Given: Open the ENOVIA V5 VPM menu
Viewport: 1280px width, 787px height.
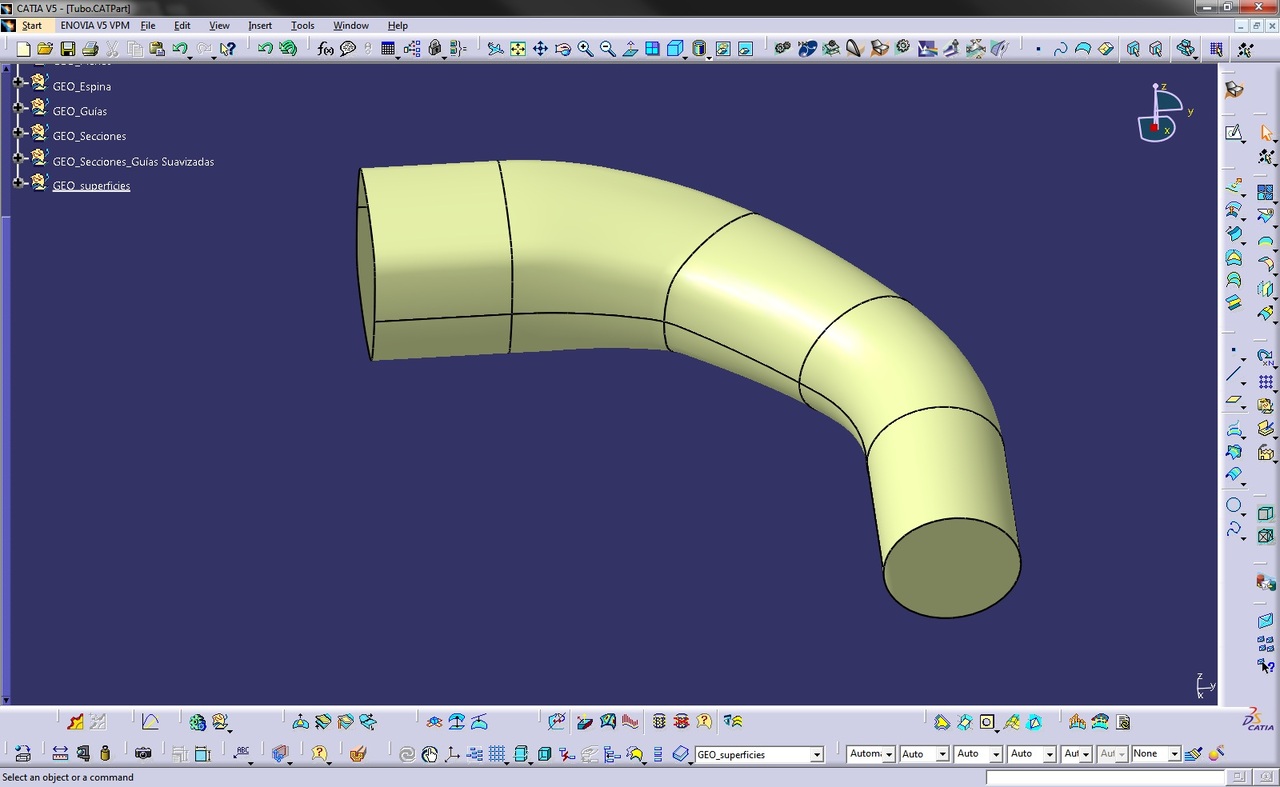Looking at the screenshot, I should coord(95,25).
